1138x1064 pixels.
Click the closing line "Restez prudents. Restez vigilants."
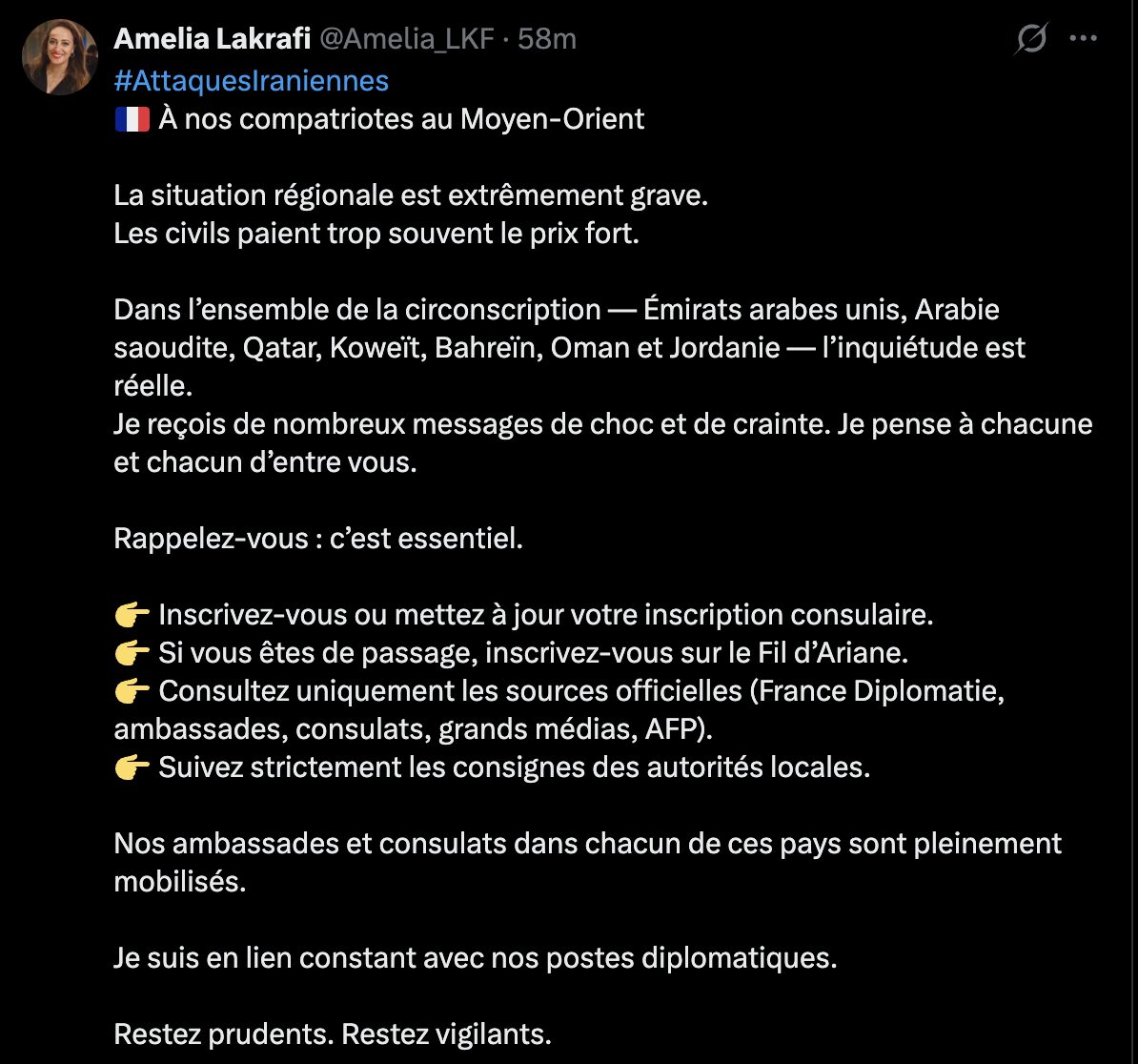[333, 1034]
